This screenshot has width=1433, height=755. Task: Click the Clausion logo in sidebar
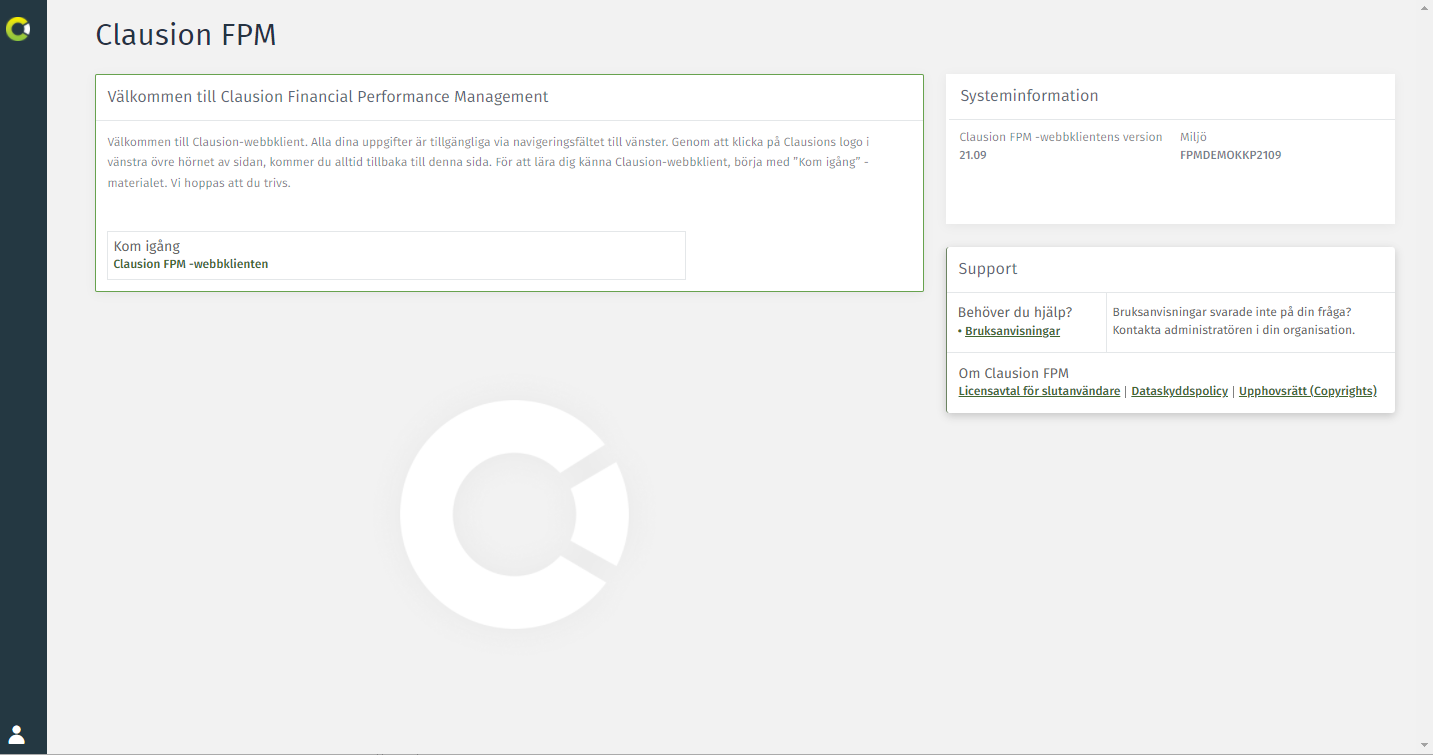pos(18,29)
